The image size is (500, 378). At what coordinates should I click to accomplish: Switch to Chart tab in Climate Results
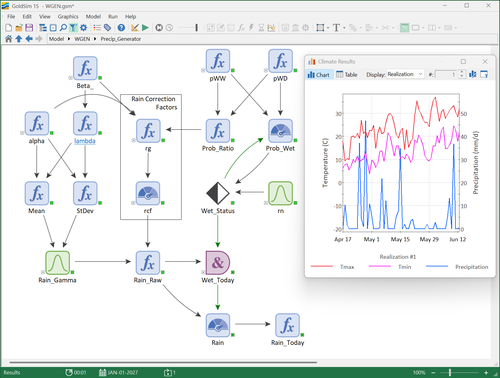coord(319,75)
